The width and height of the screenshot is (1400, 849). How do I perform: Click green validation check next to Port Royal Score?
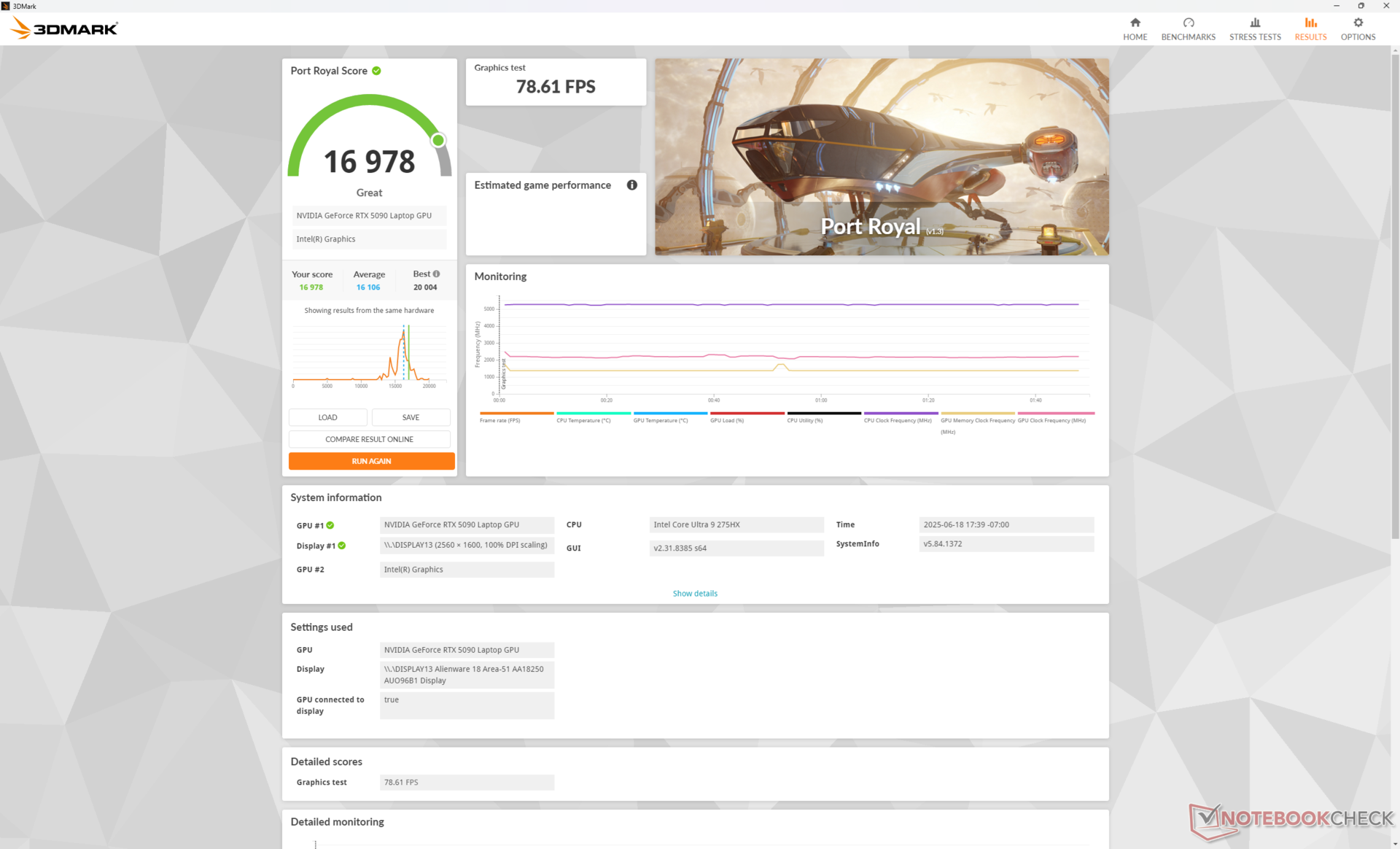377,71
